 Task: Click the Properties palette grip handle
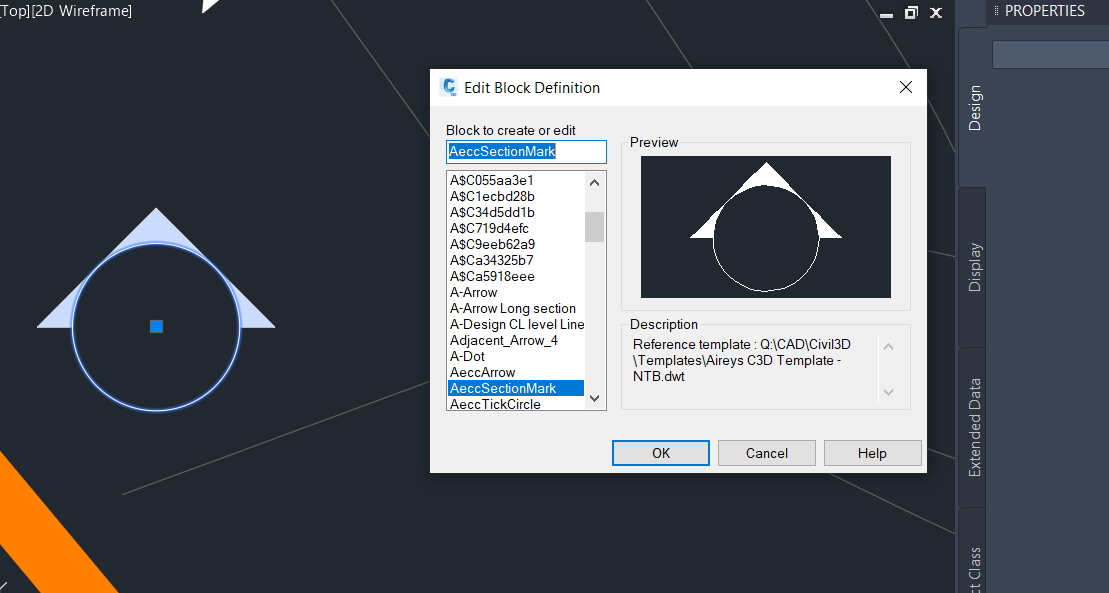pyautogui.click(x=996, y=11)
